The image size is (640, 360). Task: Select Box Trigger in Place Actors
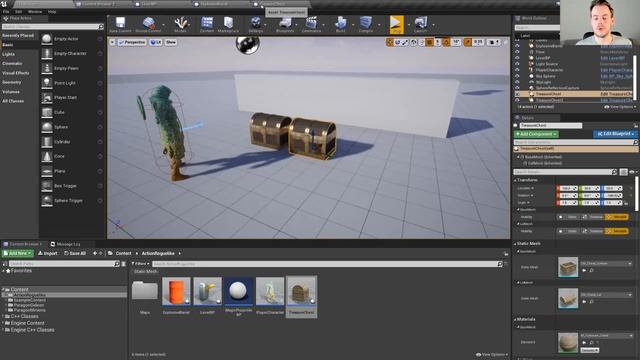(72, 186)
